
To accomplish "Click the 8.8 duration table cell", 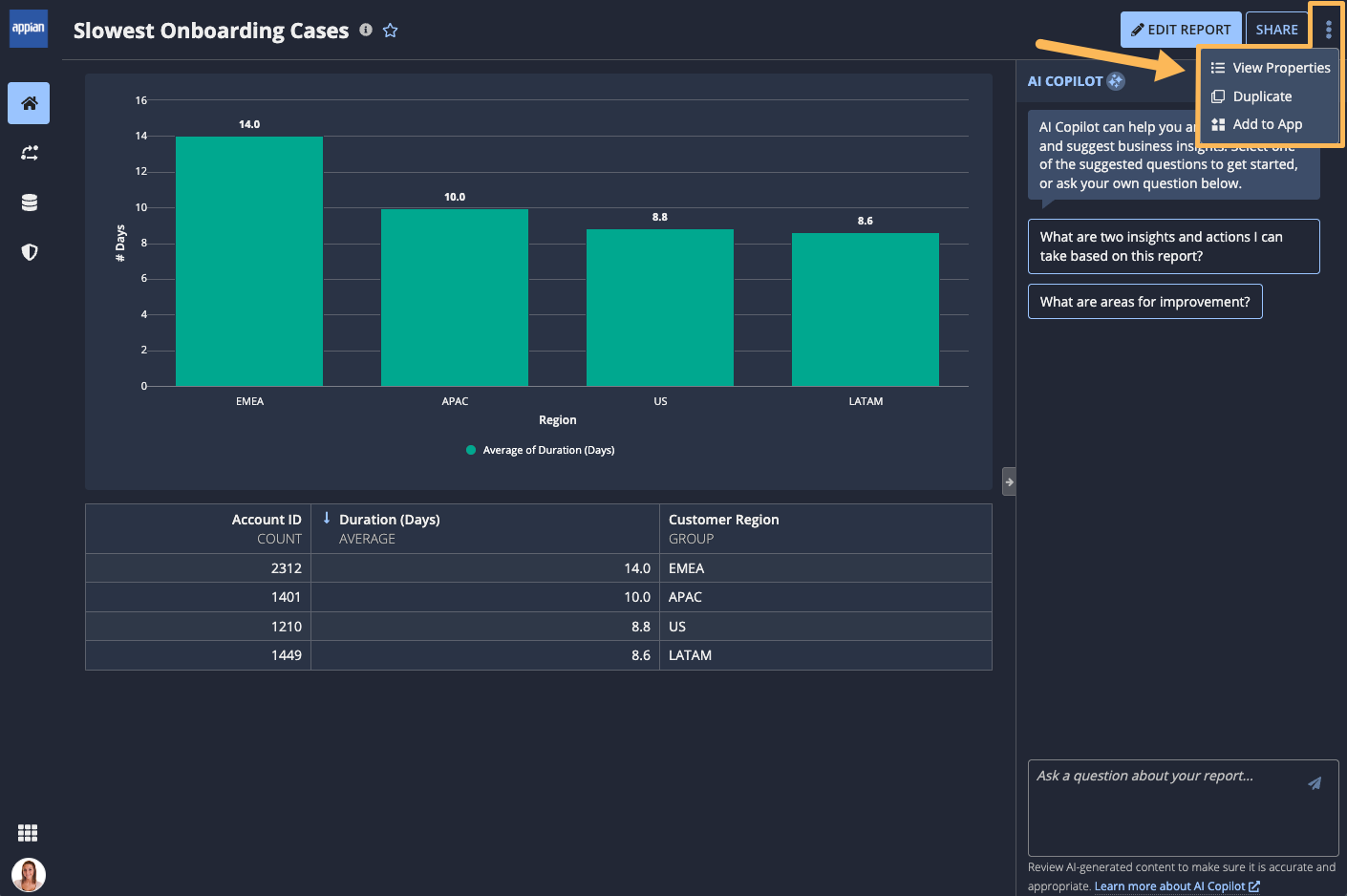I will (485, 627).
